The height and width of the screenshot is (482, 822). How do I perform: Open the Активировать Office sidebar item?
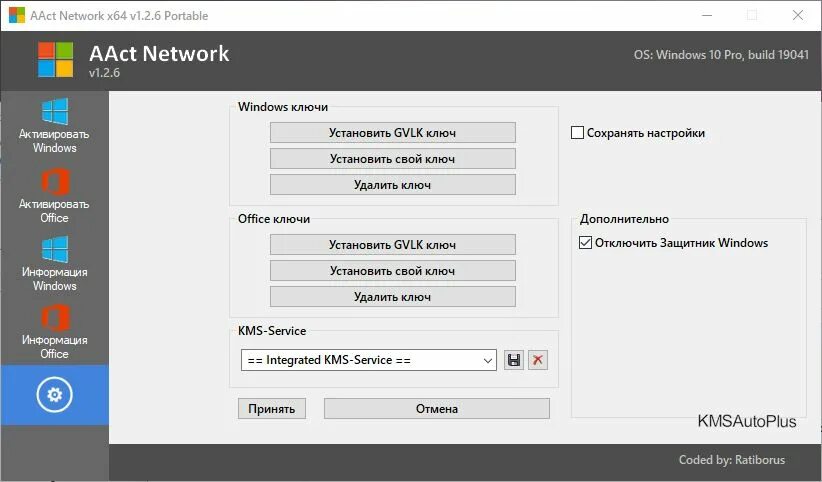(55, 195)
